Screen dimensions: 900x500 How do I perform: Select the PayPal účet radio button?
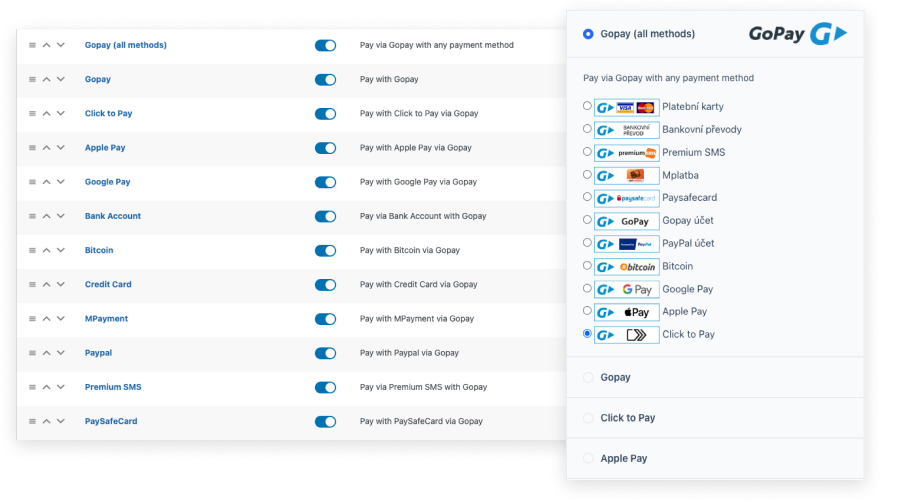click(587, 242)
